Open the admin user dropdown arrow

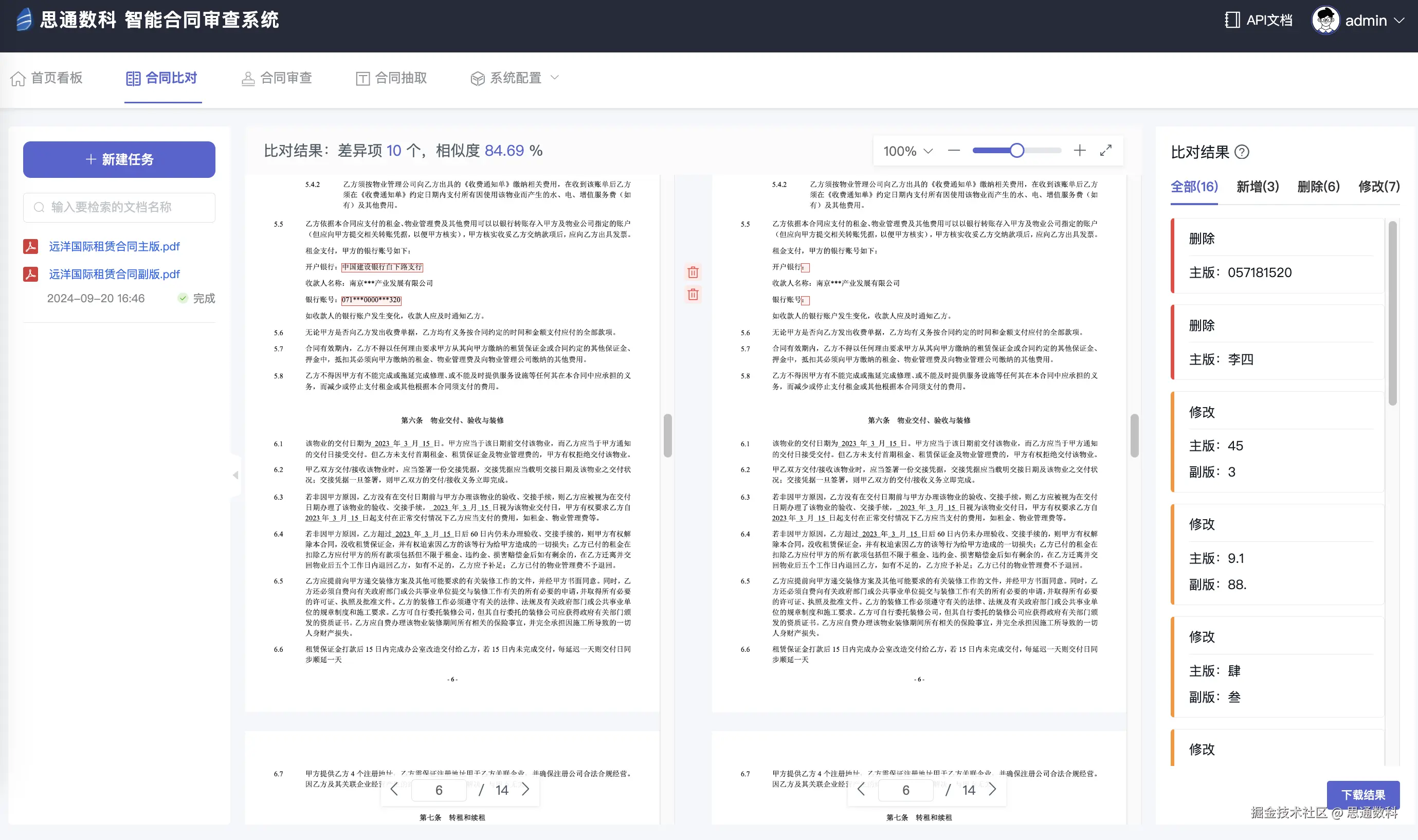(x=1399, y=21)
